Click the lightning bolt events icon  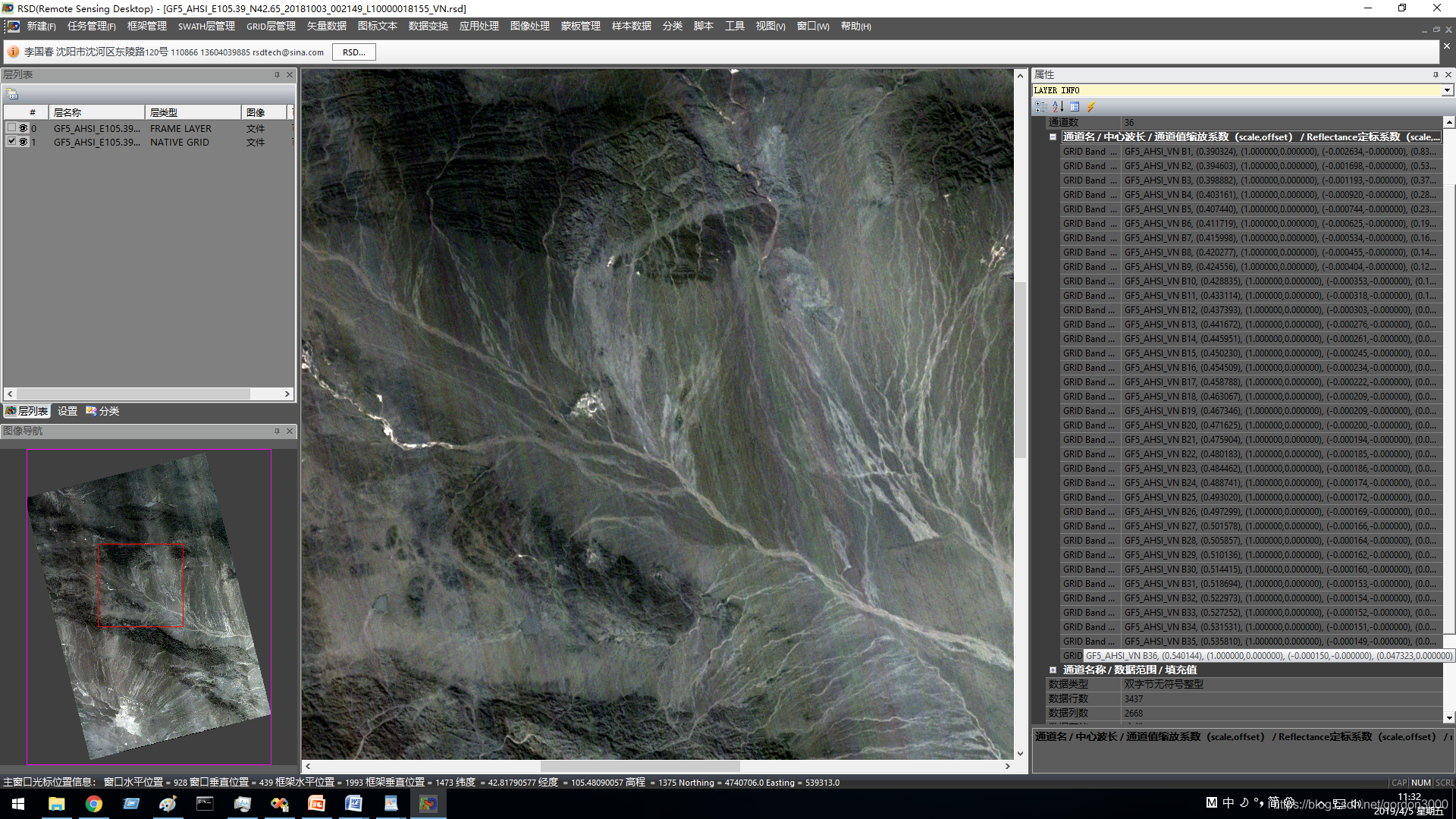(x=1091, y=107)
